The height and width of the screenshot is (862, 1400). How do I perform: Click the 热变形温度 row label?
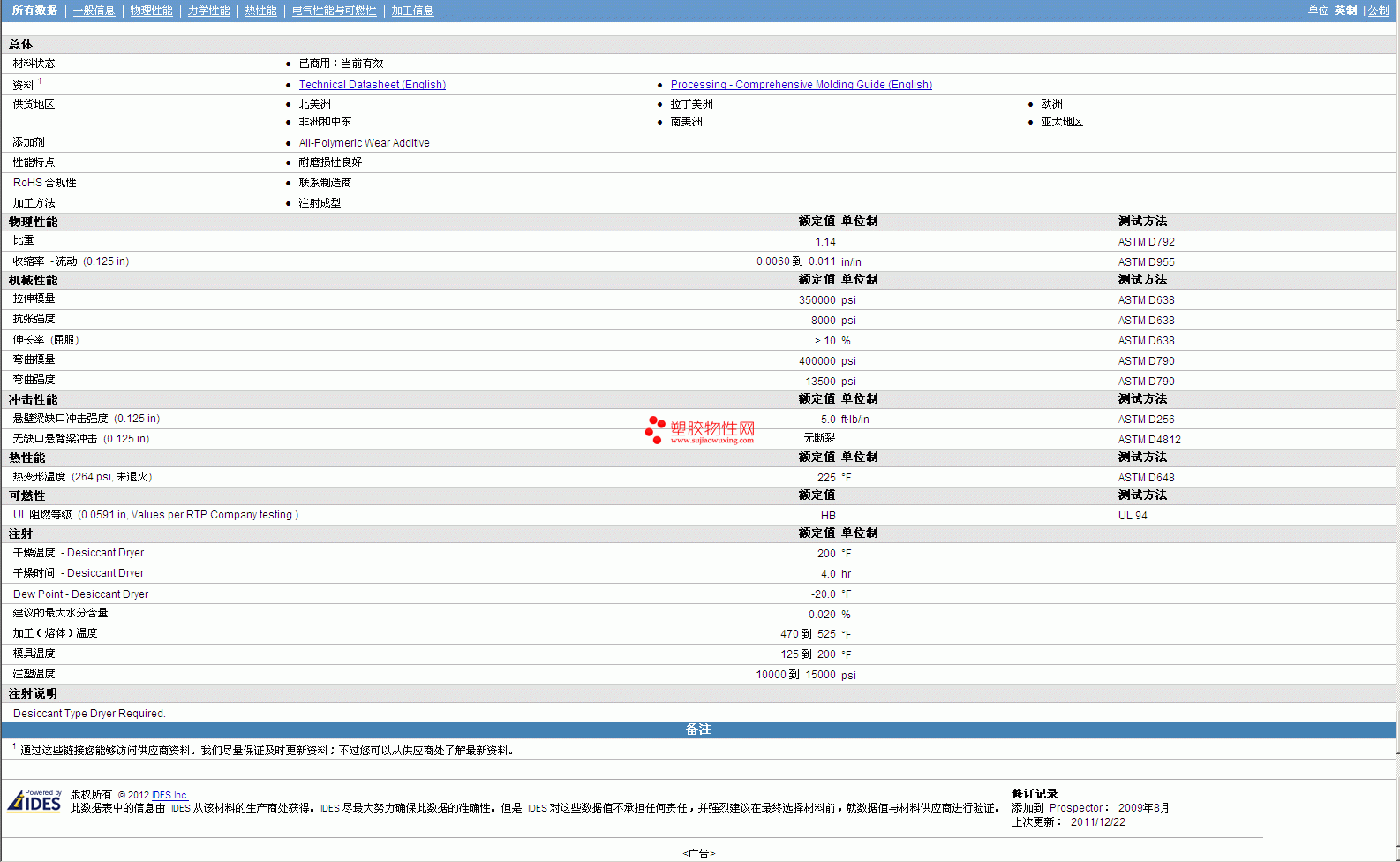coord(82,477)
